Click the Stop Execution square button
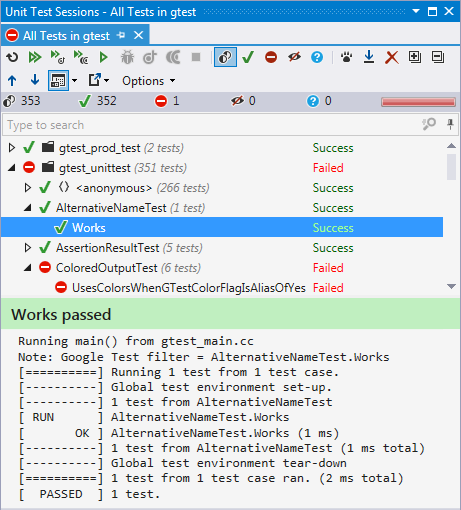This screenshot has height=510, width=461. pyautogui.click(x=196, y=57)
